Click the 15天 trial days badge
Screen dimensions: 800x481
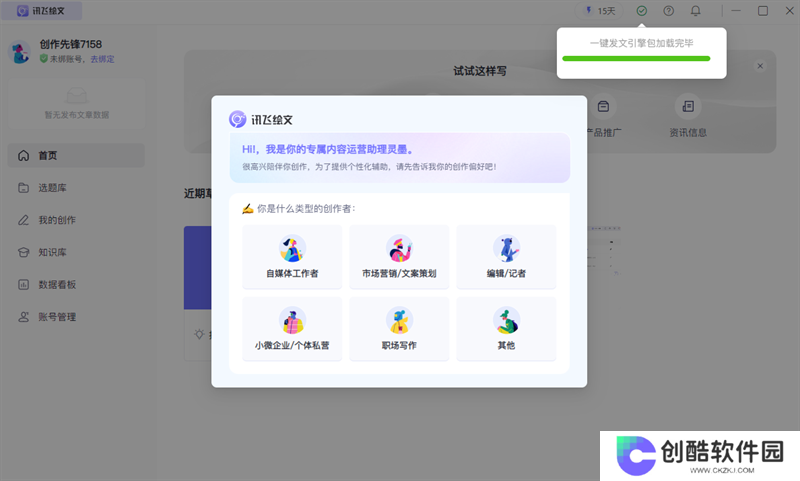[600, 11]
